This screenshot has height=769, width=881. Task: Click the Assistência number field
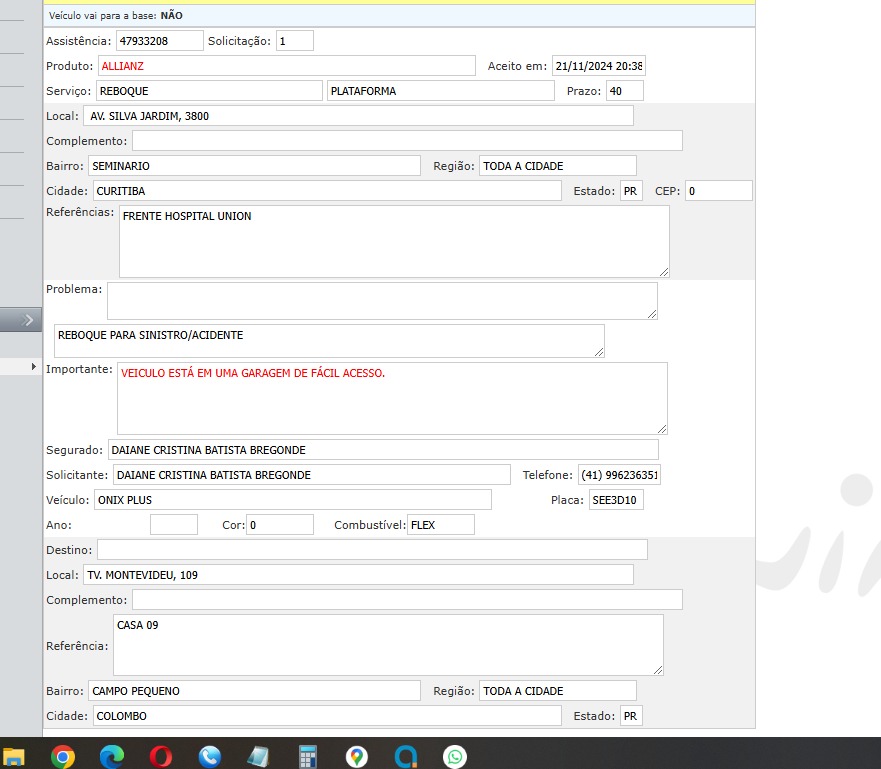[158, 41]
